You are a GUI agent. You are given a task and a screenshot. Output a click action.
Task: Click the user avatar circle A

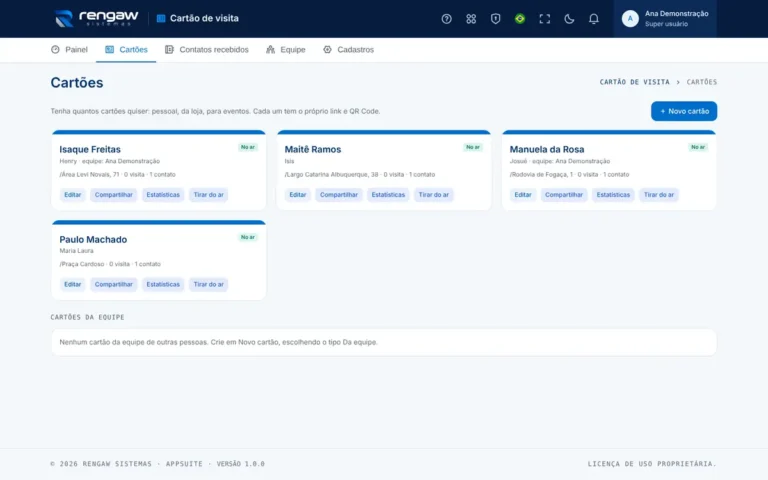(630, 19)
